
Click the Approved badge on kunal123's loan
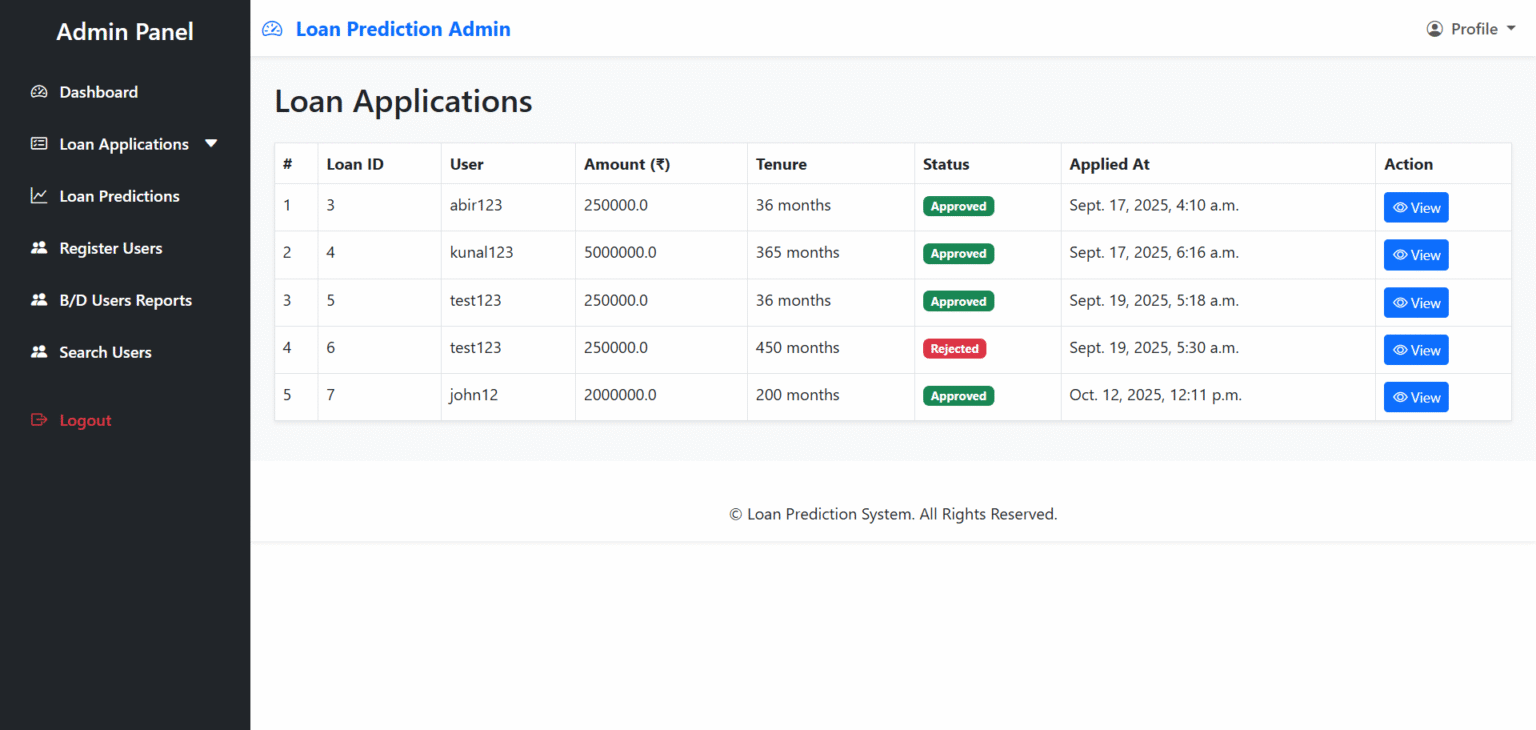[958, 253]
